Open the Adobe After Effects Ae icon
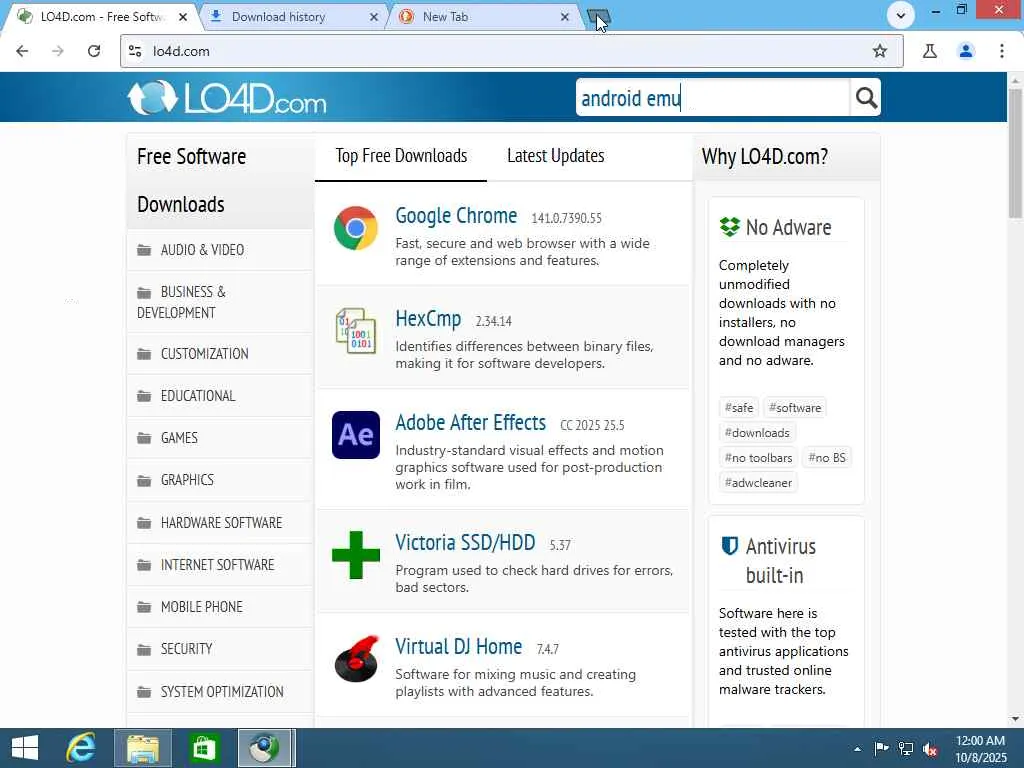This screenshot has width=1024, height=768. coord(356,435)
